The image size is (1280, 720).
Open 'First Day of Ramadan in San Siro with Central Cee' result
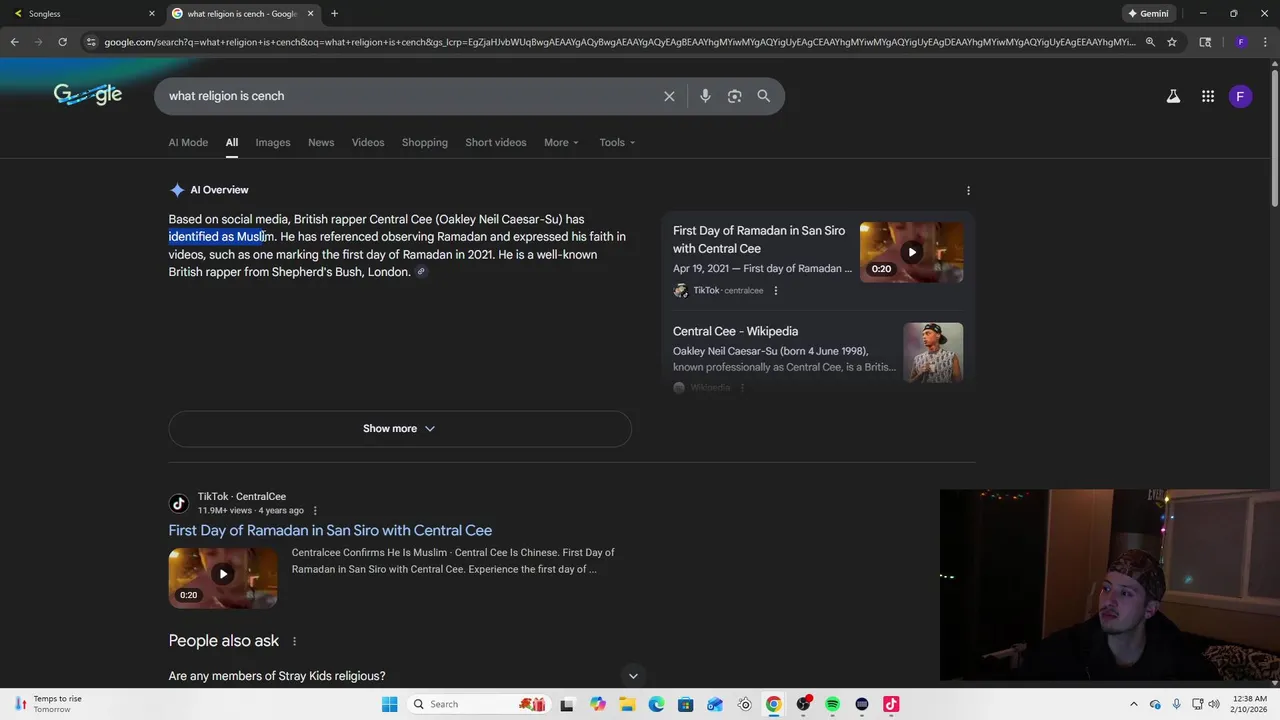tap(330, 530)
